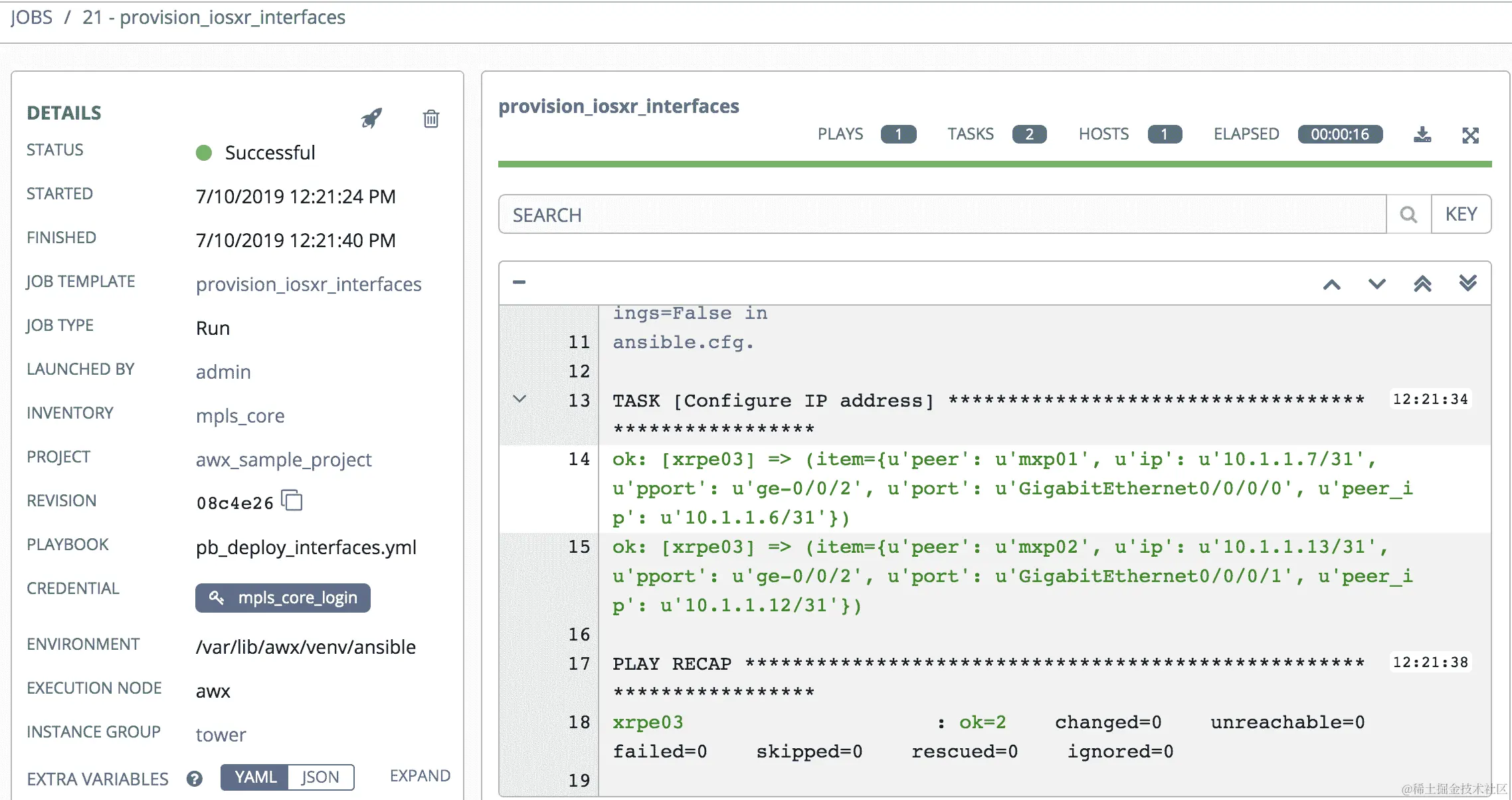
Task: Switch extra variables to JSON
Action: (320, 777)
